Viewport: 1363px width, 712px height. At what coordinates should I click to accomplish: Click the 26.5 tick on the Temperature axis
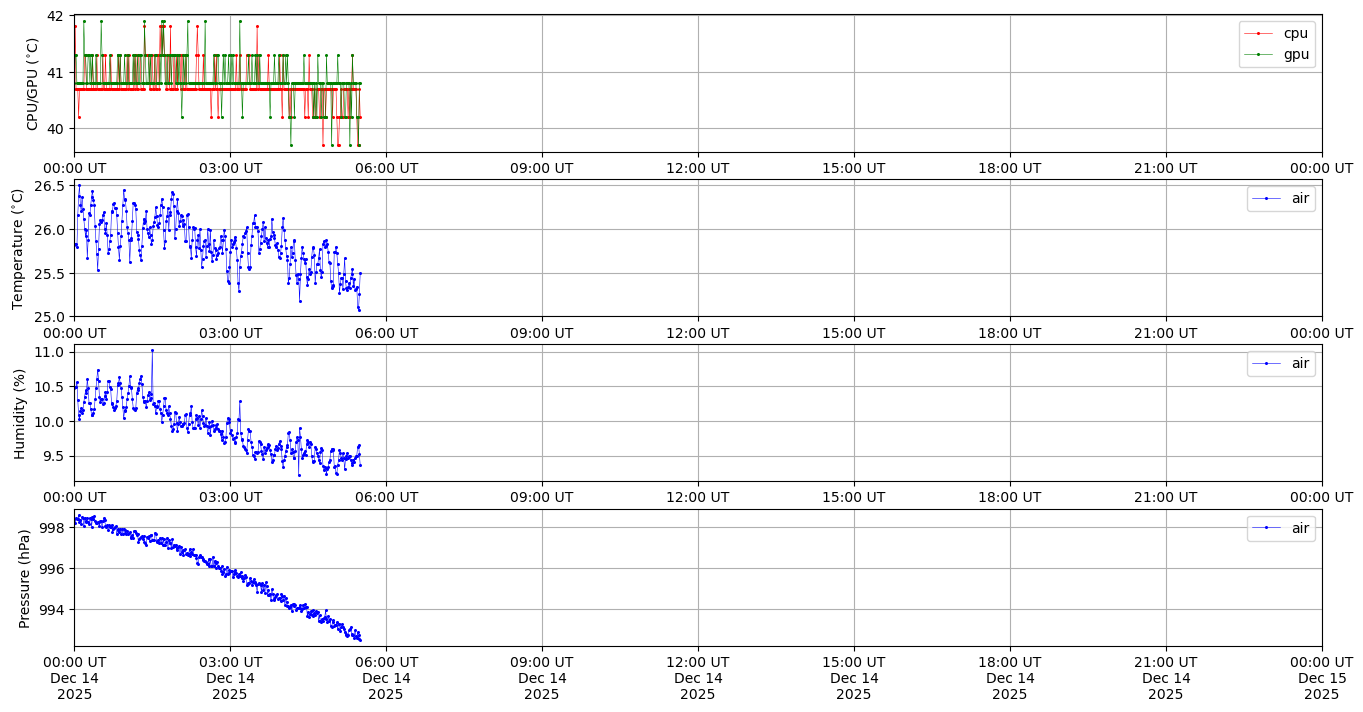click(48, 187)
